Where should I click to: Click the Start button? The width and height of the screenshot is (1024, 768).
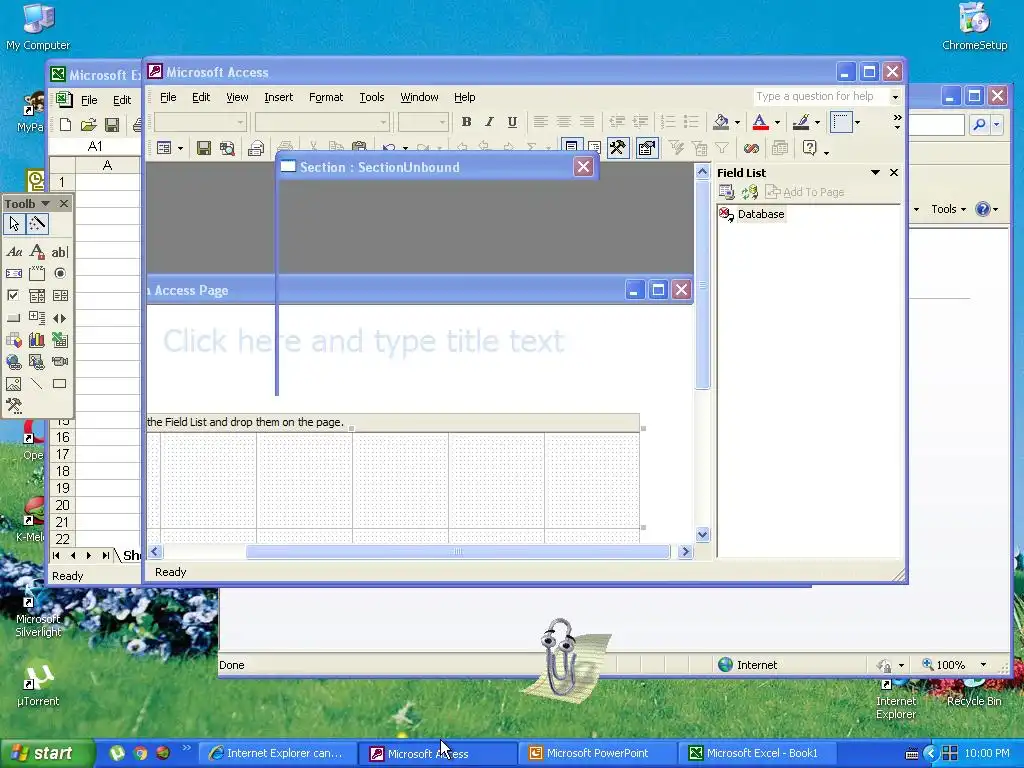pyautogui.click(x=47, y=753)
